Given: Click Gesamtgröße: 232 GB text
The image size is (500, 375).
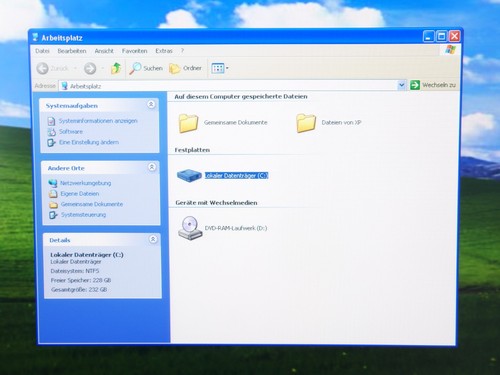Looking at the screenshot, I should tap(79, 289).
